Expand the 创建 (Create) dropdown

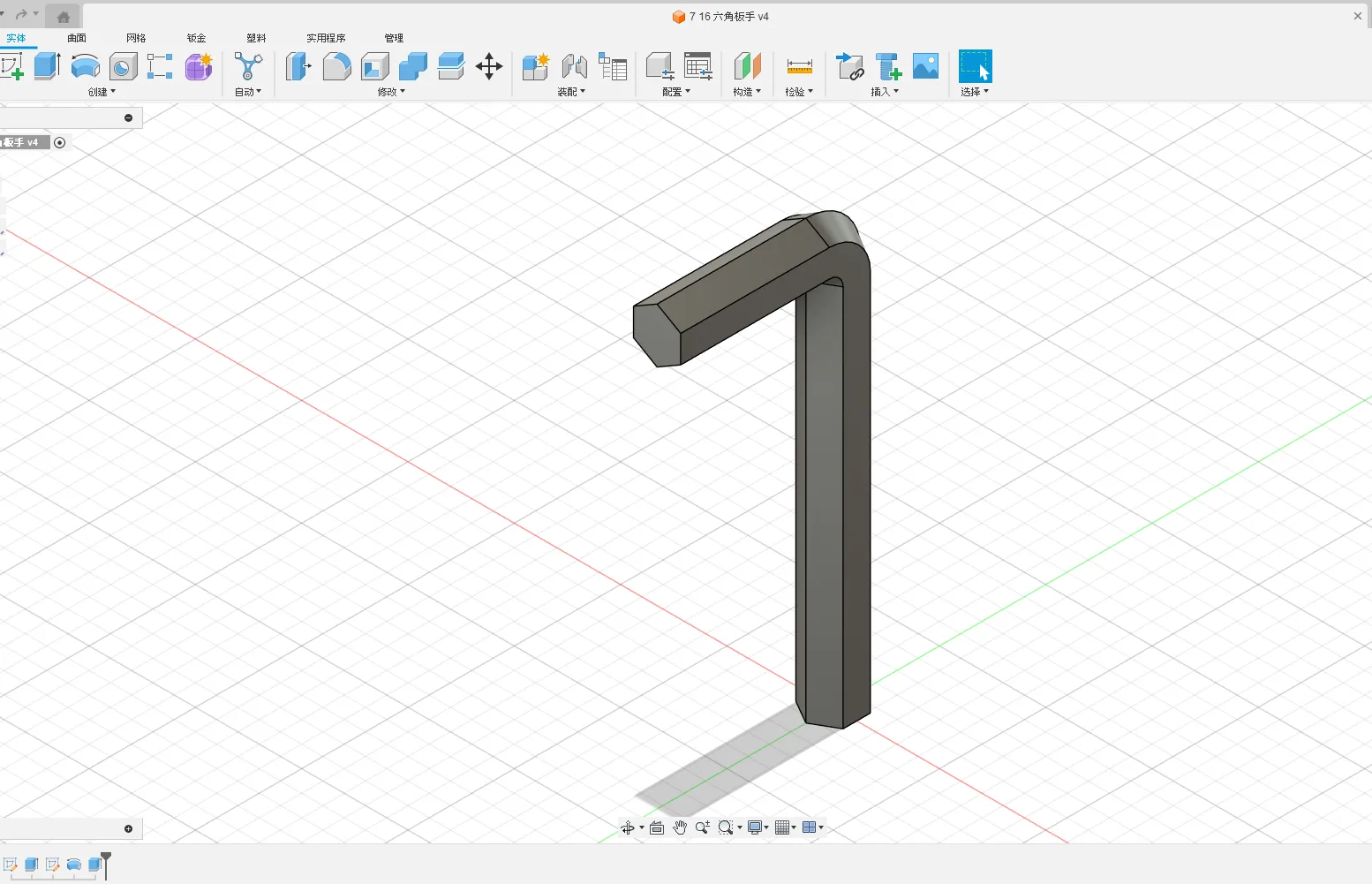click(x=102, y=92)
